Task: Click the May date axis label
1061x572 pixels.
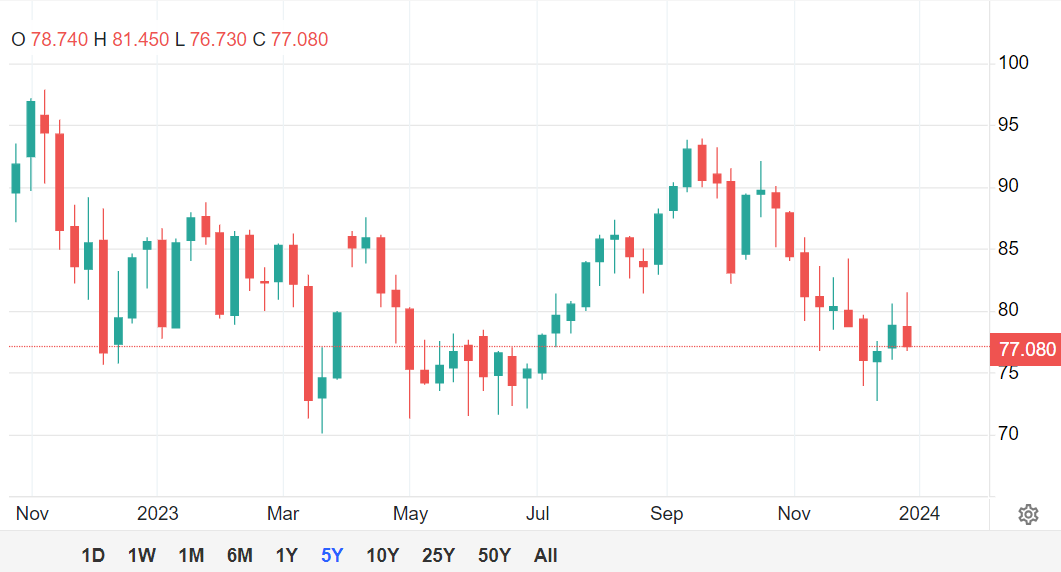Action: 410,514
